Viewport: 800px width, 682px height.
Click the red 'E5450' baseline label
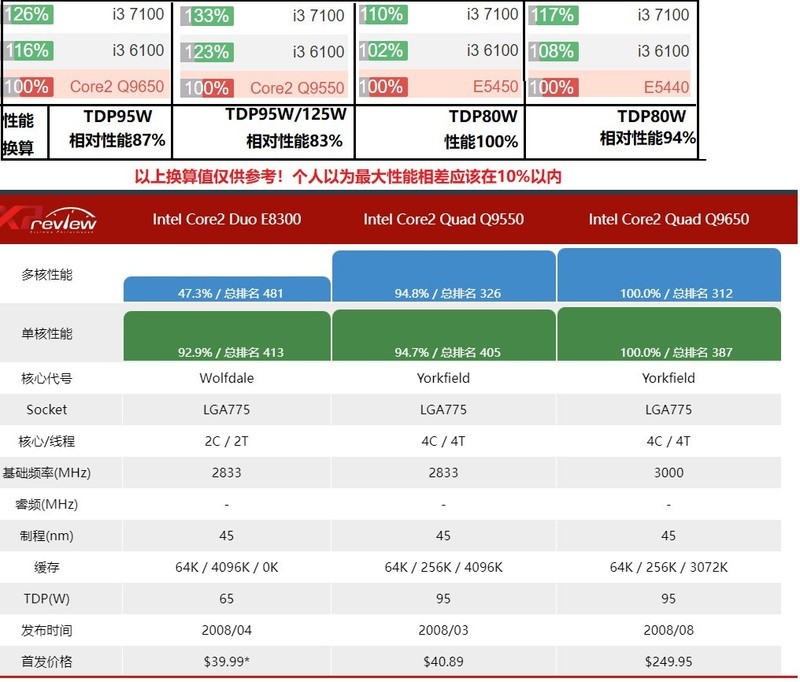pyautogui.click(x=495, y=86)
